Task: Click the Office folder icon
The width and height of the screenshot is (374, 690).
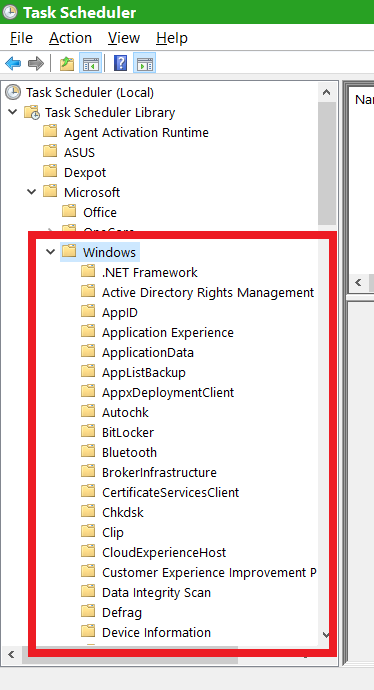Action: [70, 211]
